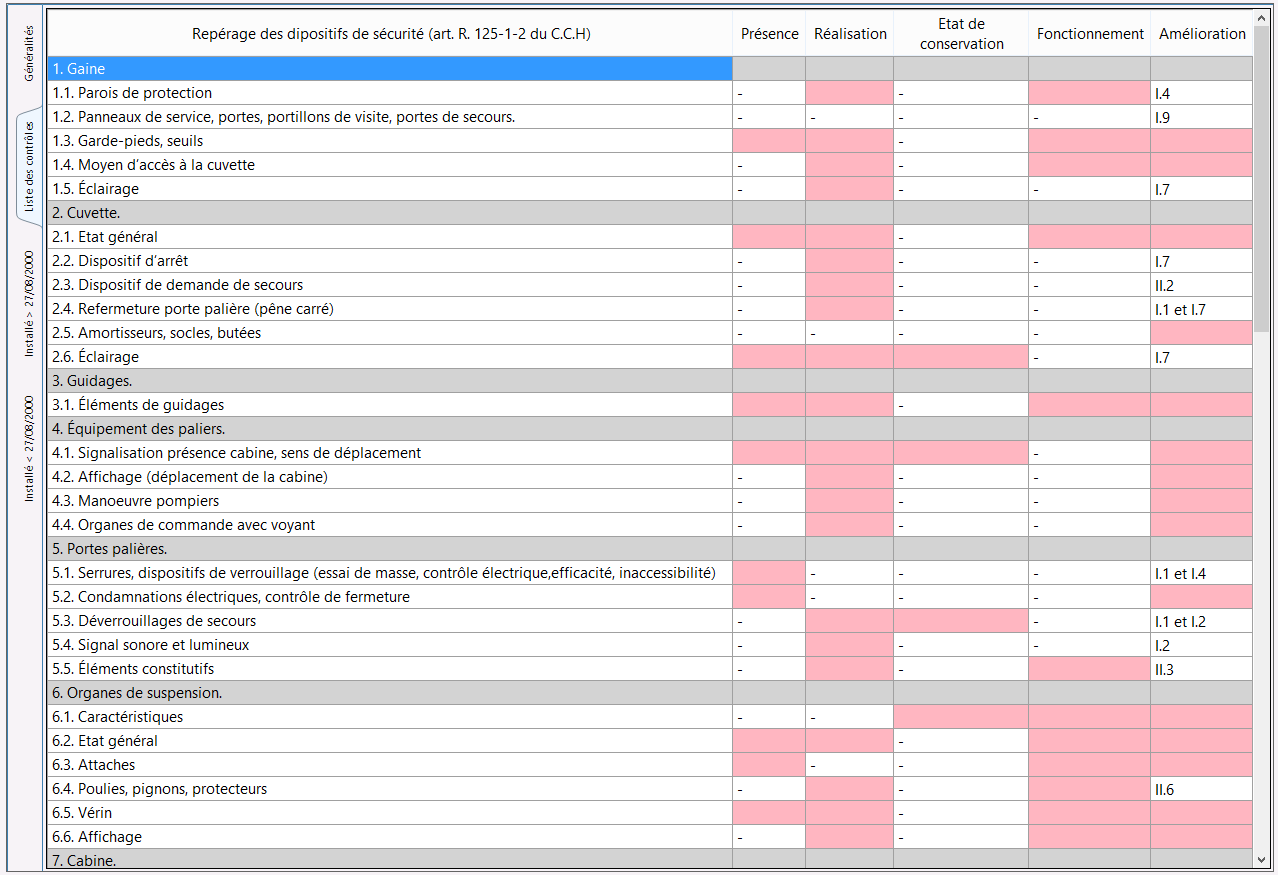Select Amélioration cell showing II.2
This screenshot has height=875, width=1278.
pyautogui.click(x=1201, y=285)
